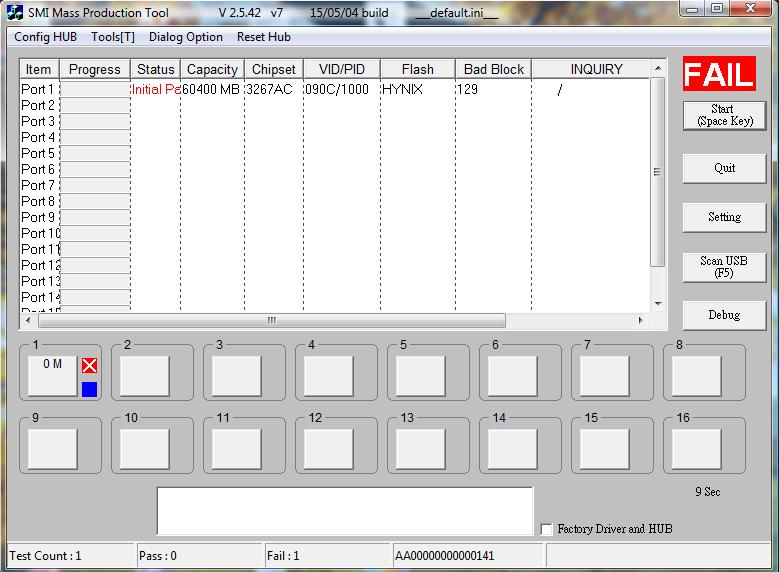Click the port slot 3 box
Screen dimensions: 779x572
236,376
